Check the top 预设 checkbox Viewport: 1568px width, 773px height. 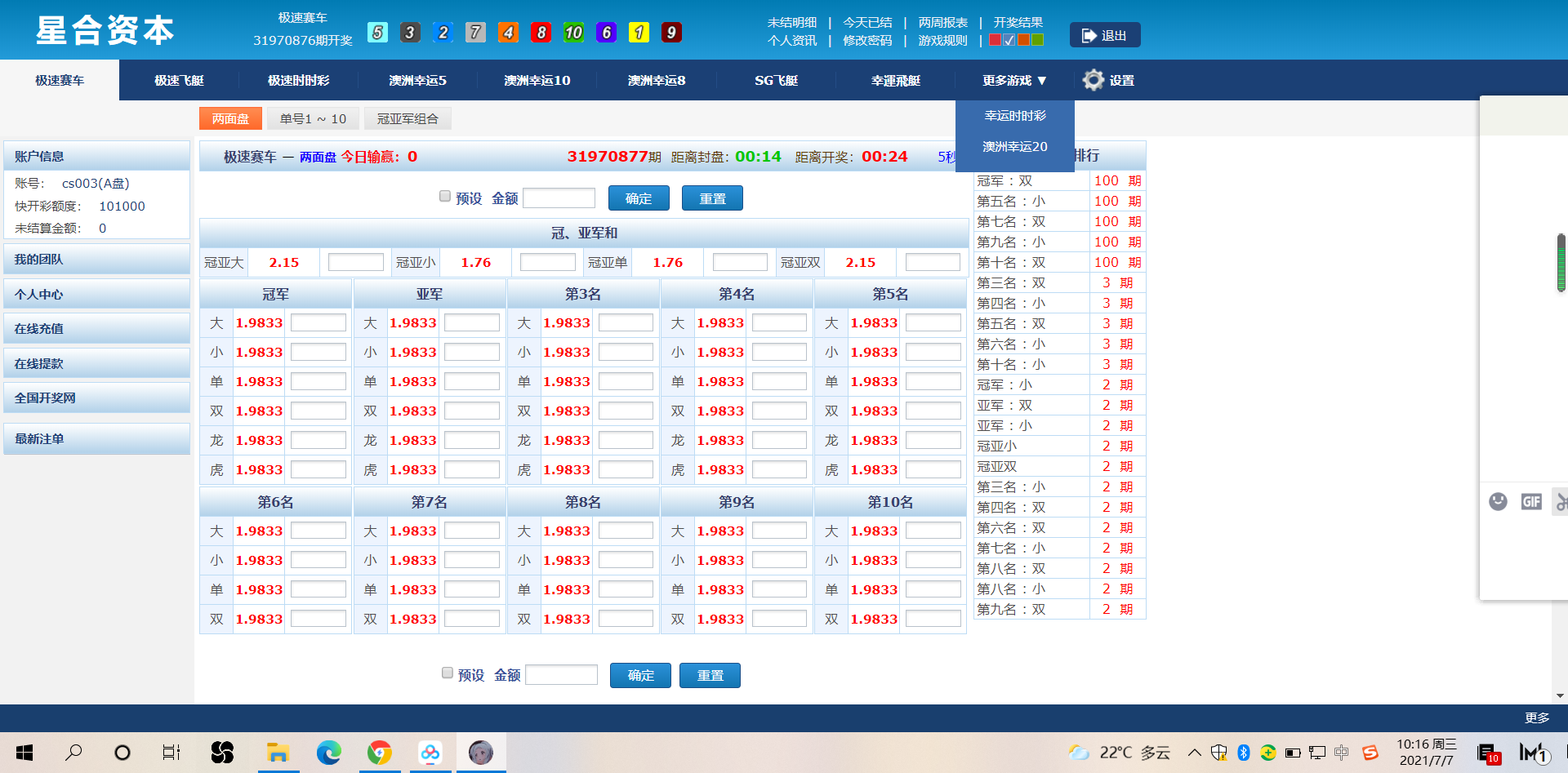coord(445,196)
